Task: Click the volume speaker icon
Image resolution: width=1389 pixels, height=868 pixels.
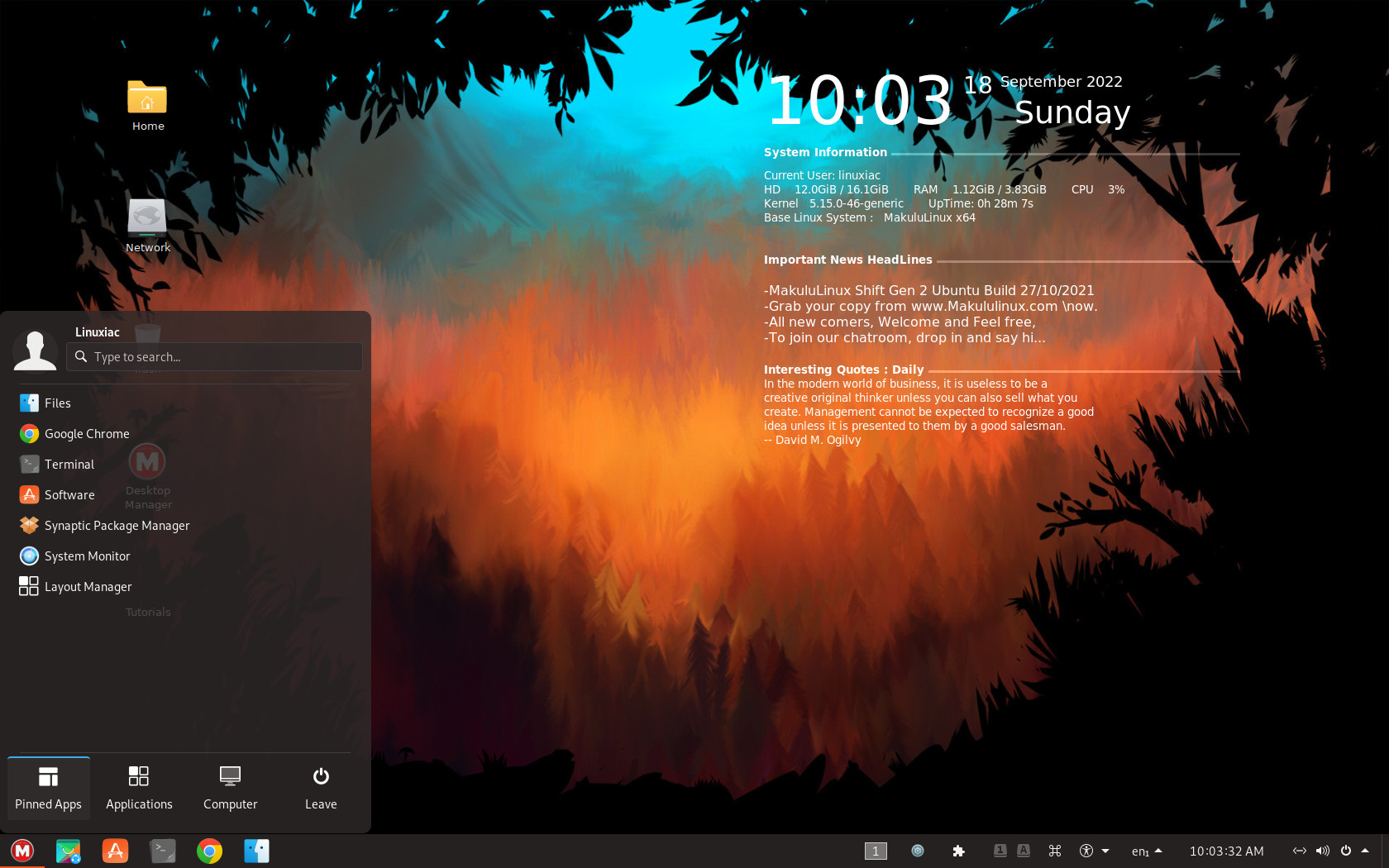Action: coord(1323,851)
